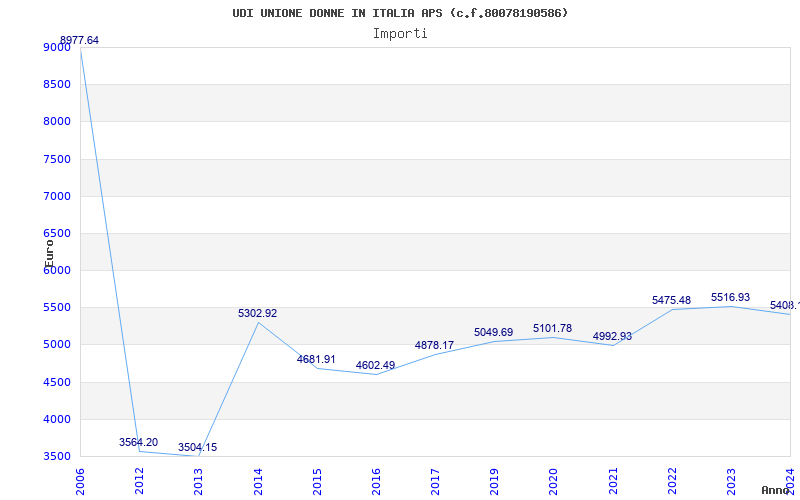Select the 4681.91 data label
The height and width of the screenshot is (500, 800).
(x=316, y=359)
